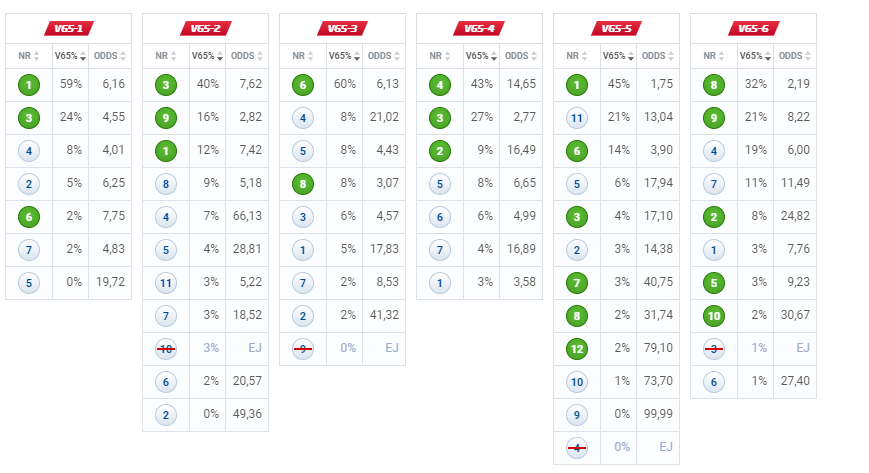Sort V65-1 by NR column

pos(29,56)
